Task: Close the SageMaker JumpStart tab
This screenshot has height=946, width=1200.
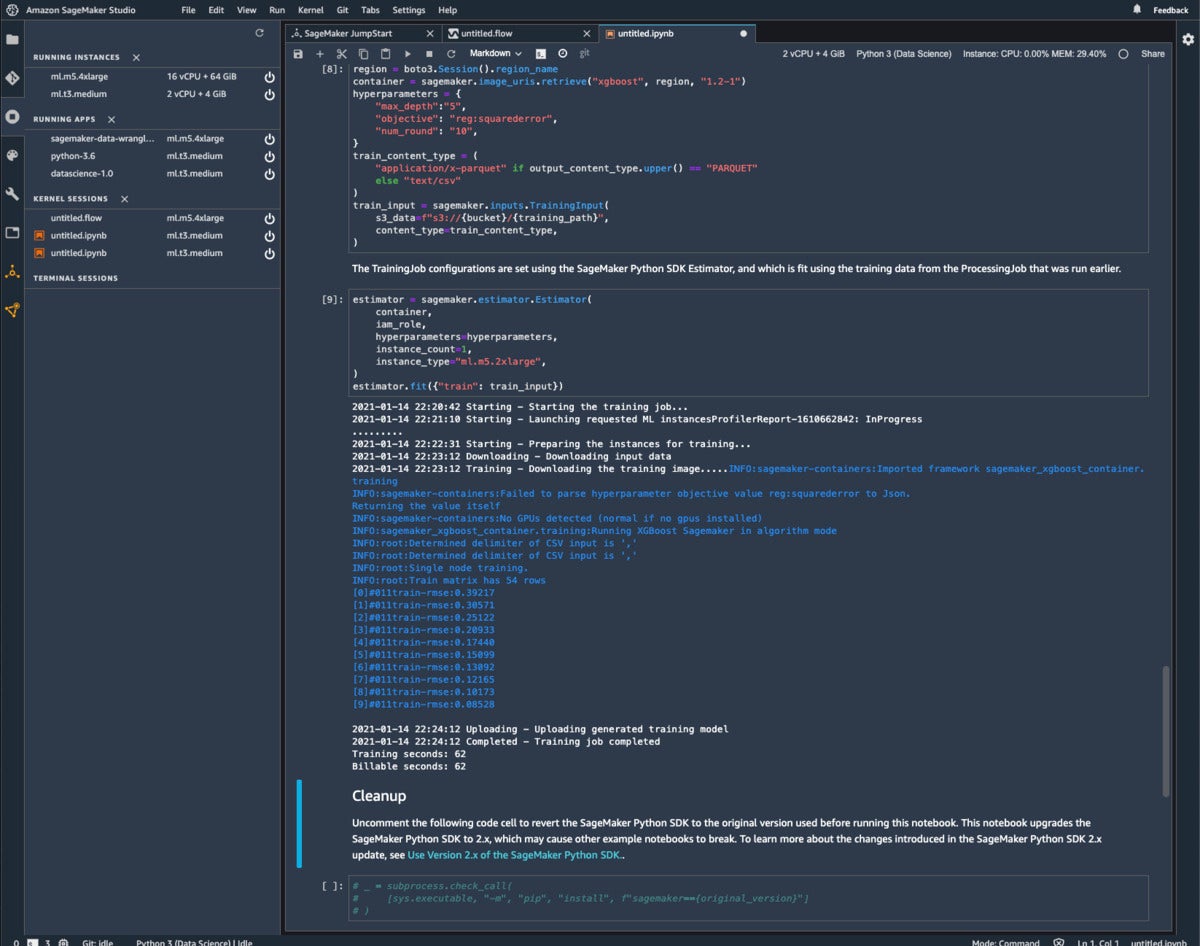Action: pyautogui.click(x=428, y=33)
